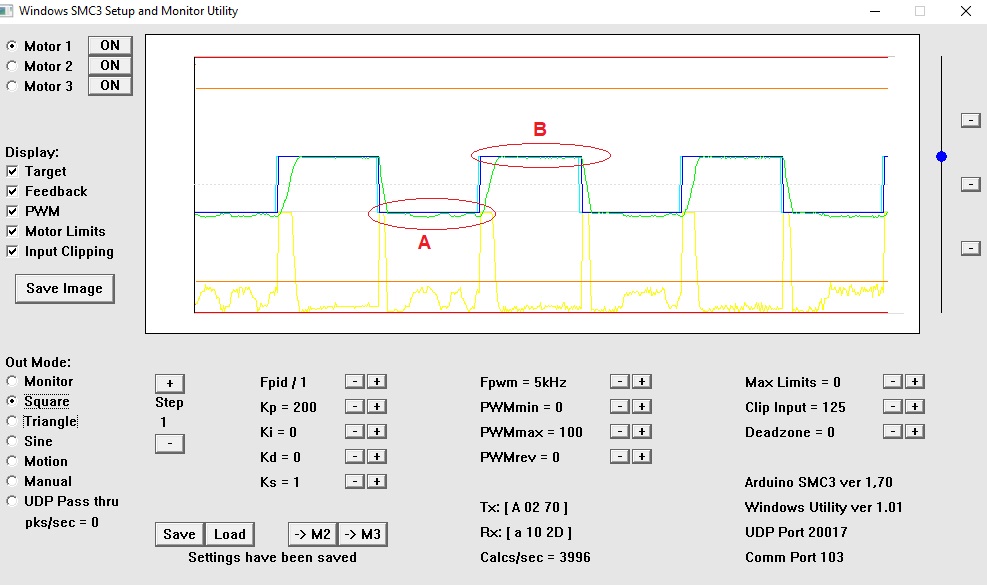The width and height of the screenshot is (987, 585).
Task: Enable UDP Pass thru mode
Action: tap(12, 501)
